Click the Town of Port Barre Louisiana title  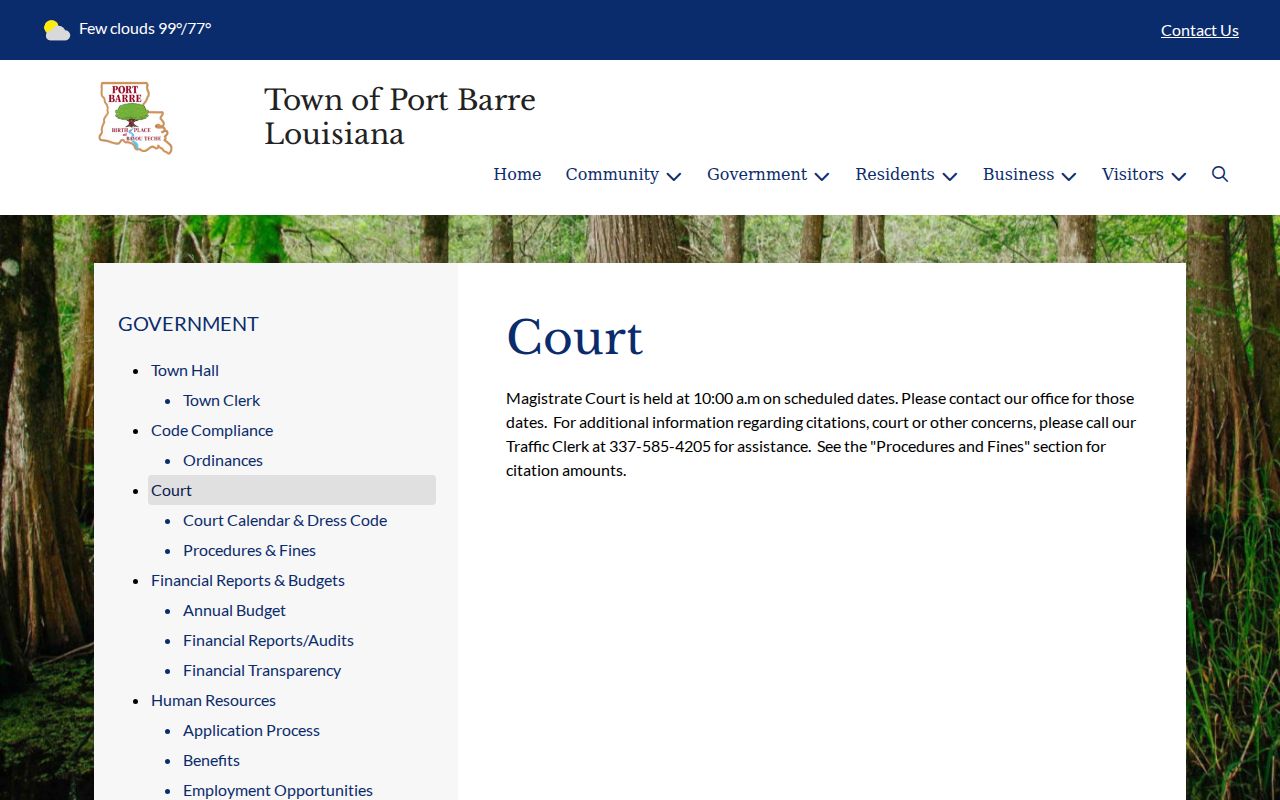pos(400,116)
